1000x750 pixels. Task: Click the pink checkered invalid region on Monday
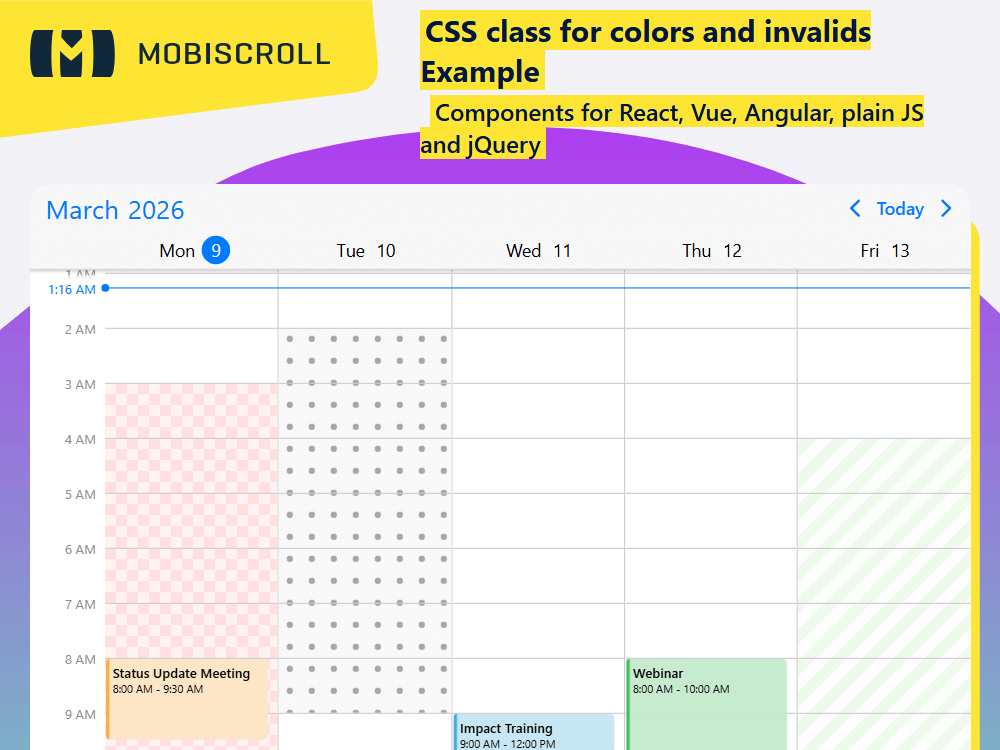[190, 500]
